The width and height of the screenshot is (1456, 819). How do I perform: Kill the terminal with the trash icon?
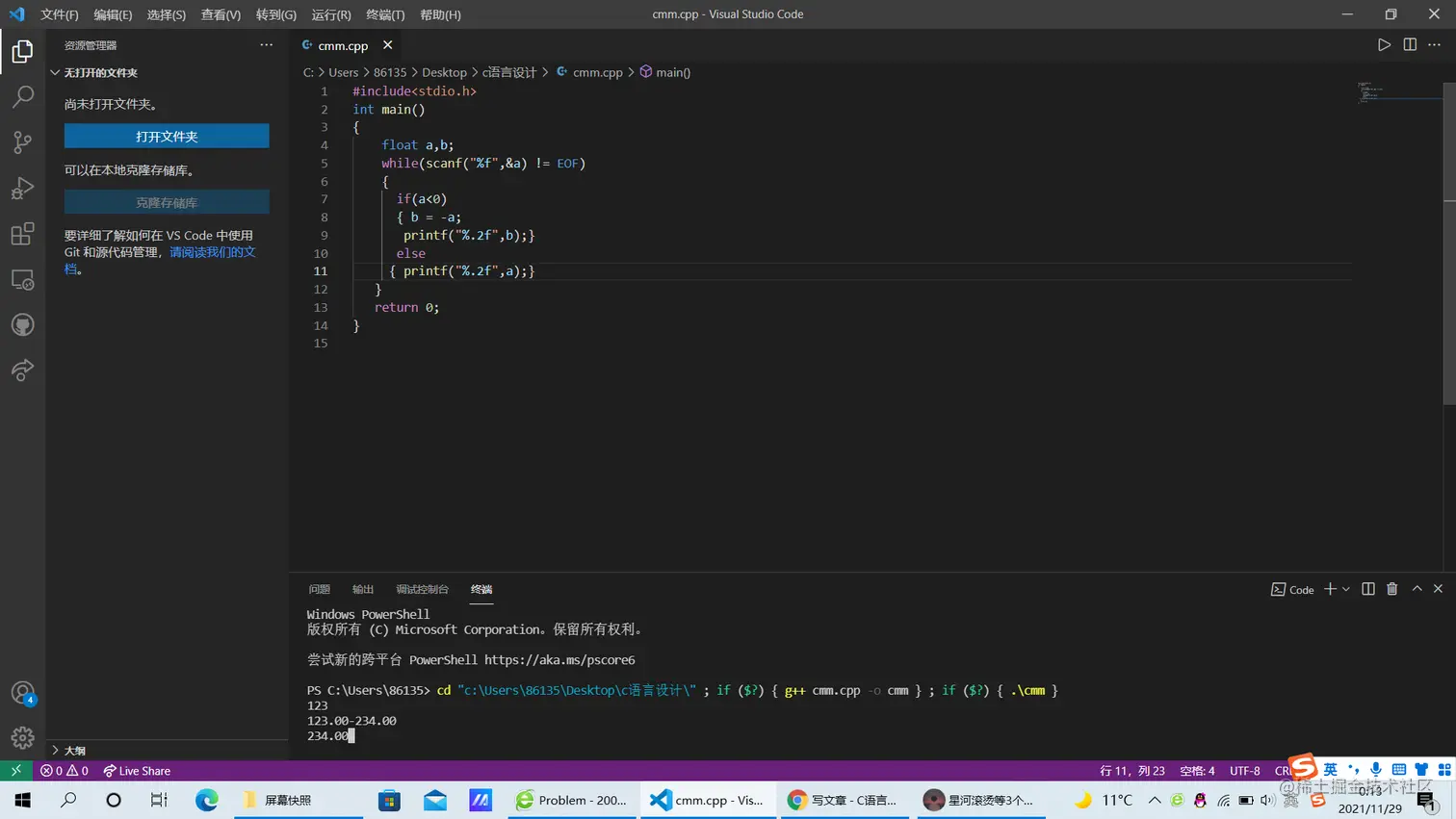pos(1392,589)
